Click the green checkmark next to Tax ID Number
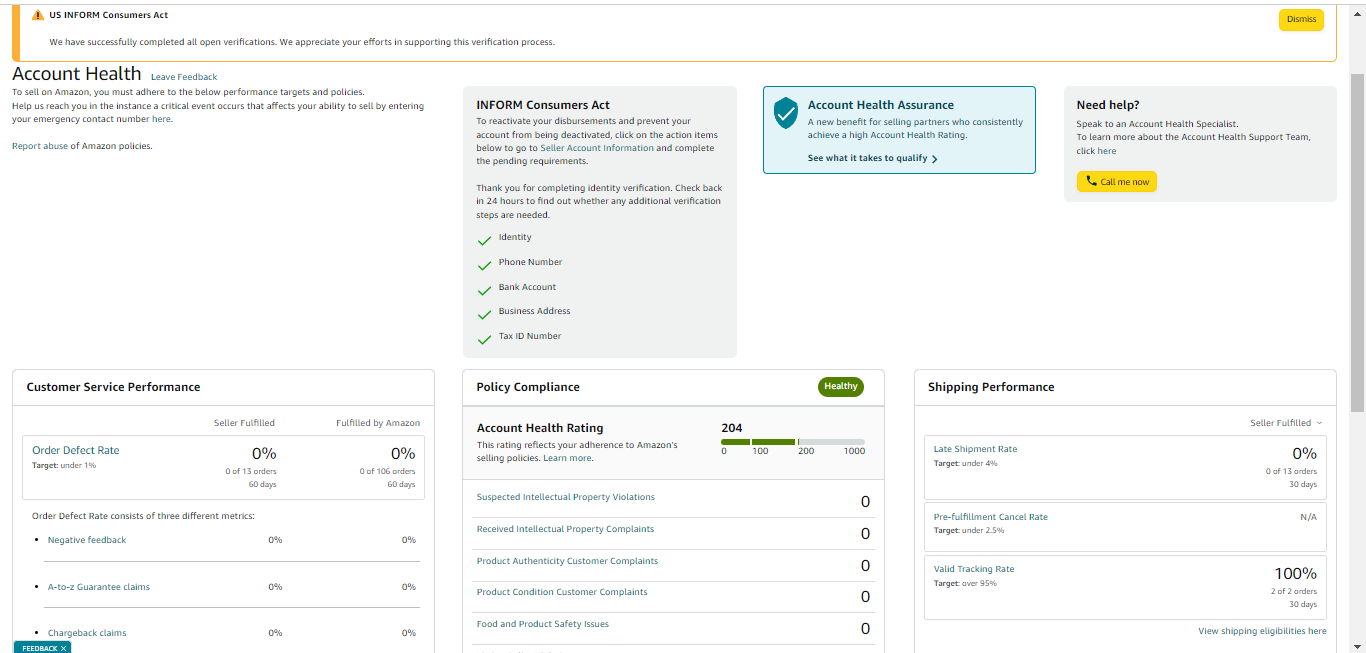 tap(485, 339)
